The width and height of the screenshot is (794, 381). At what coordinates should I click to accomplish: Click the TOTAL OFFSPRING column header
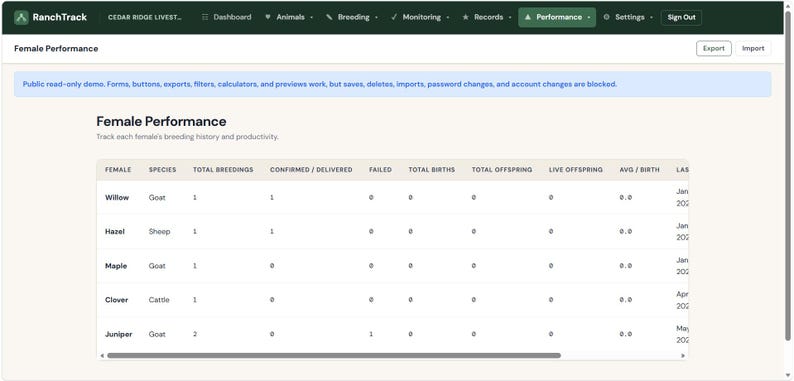(502, 170)
